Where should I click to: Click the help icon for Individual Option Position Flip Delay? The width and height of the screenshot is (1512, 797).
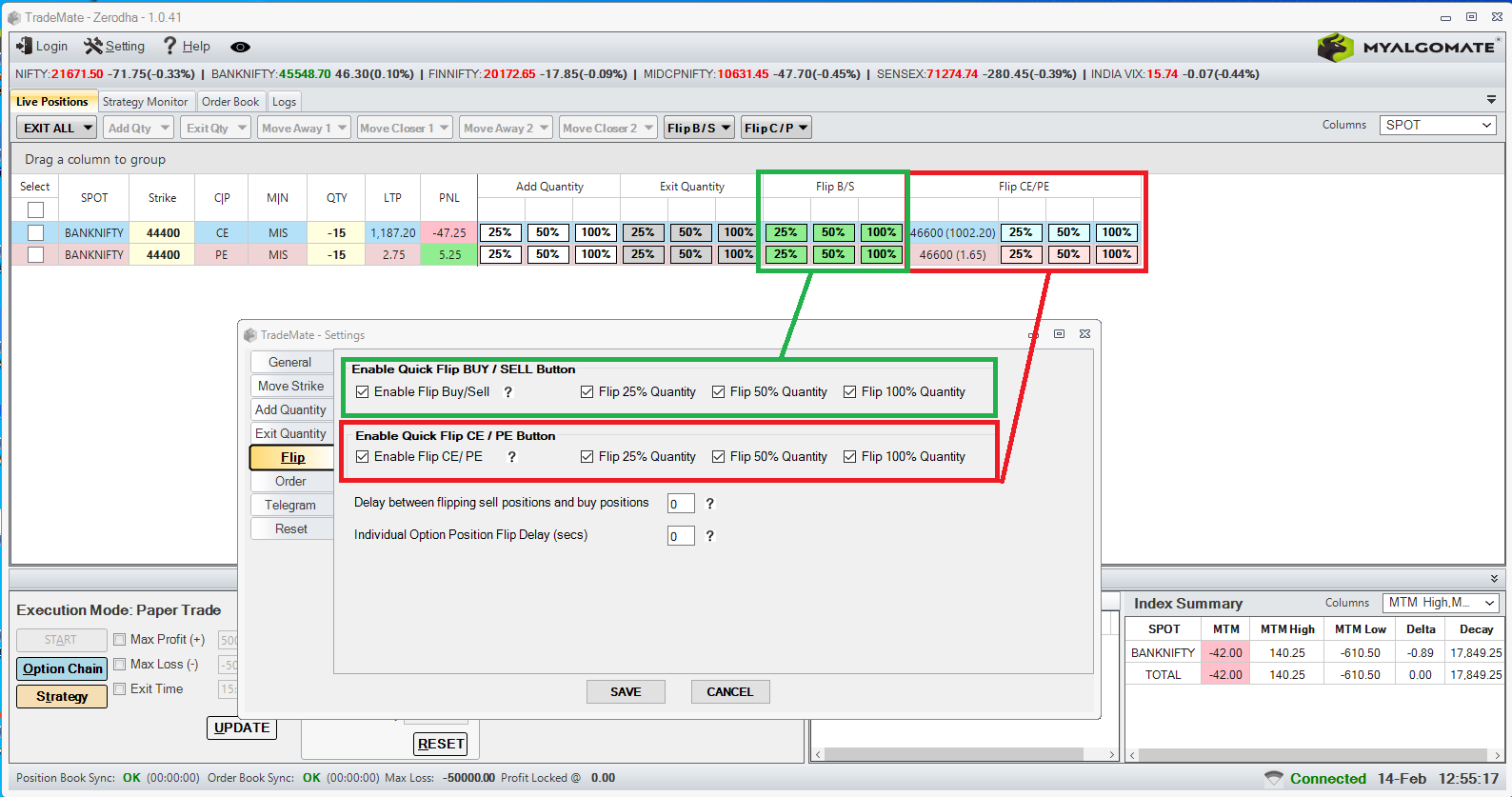(x=709, y=536)
